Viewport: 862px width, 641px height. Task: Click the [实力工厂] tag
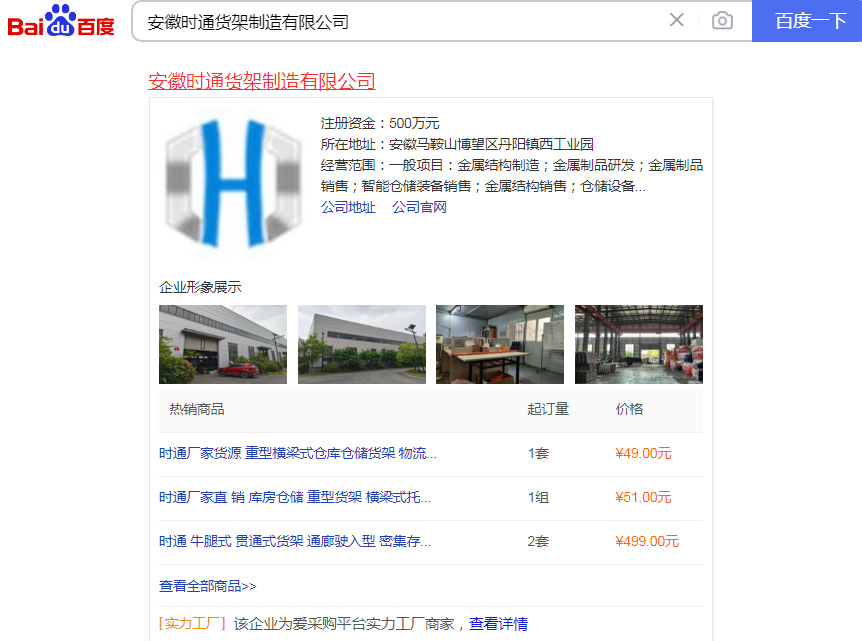pos(192,624)
